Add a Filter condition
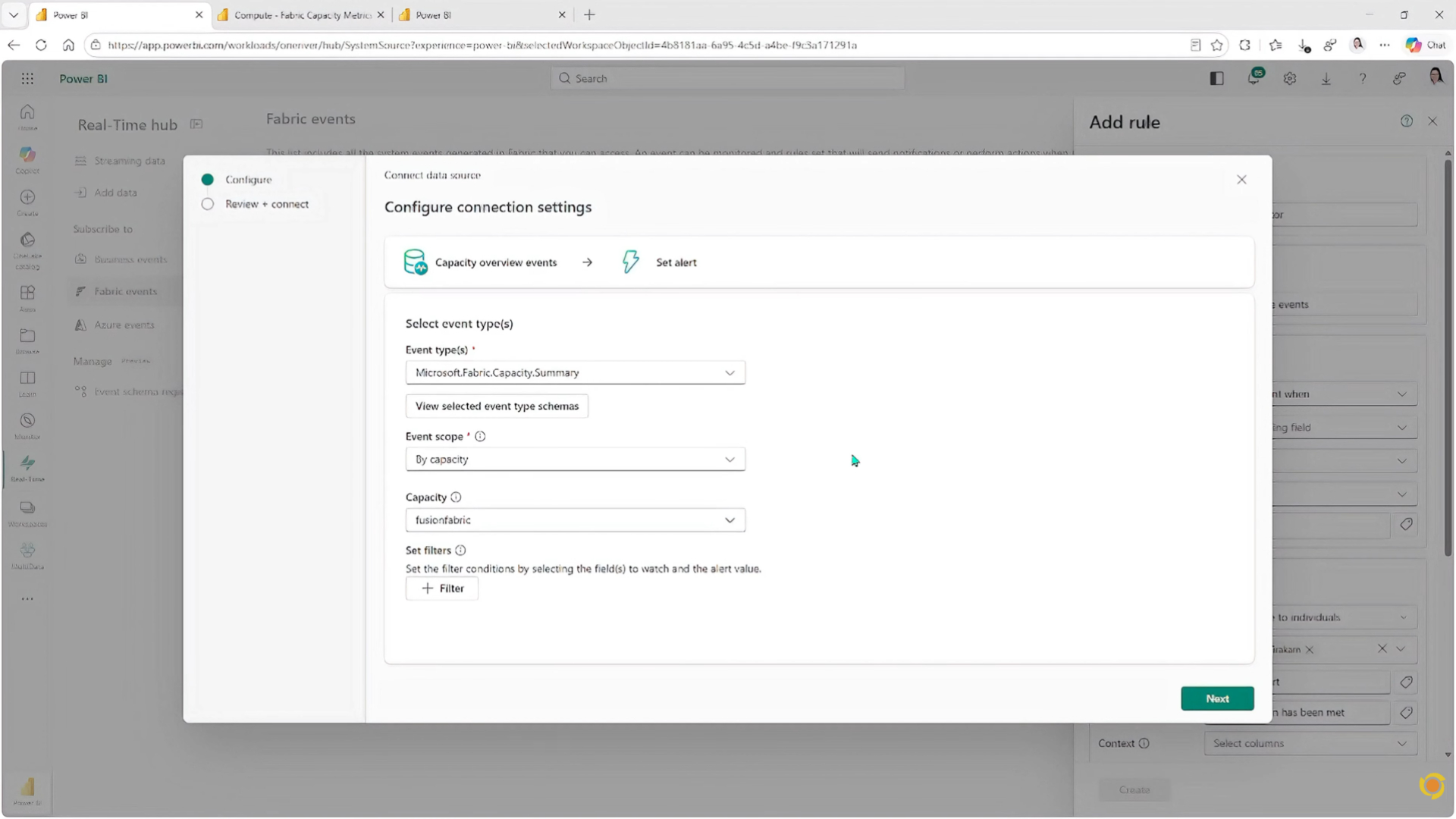This screenshot has height=819, width=1456. coord(442,588)
